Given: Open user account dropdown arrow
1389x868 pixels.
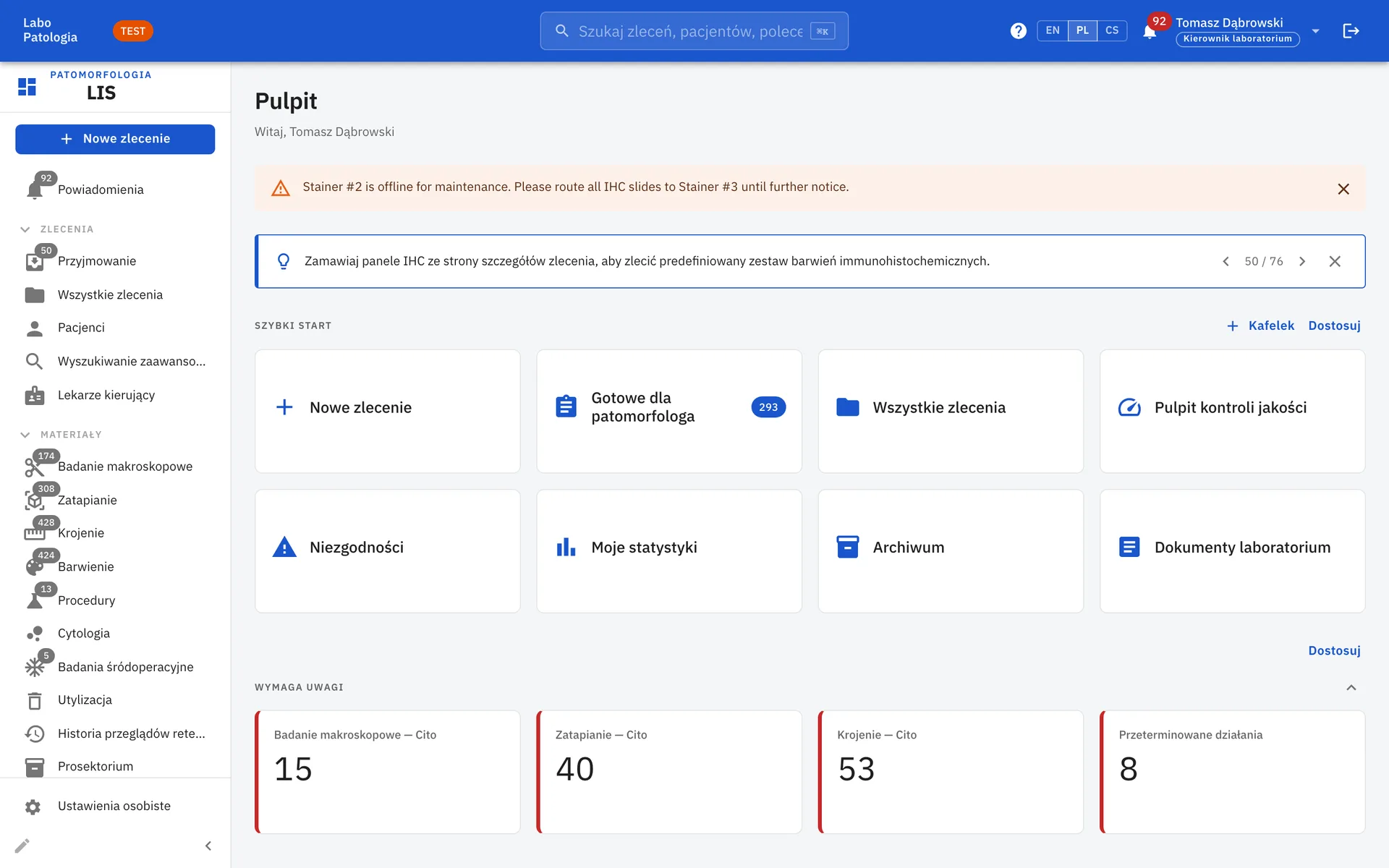Looking at the screenshot, I should (1316, 31).
